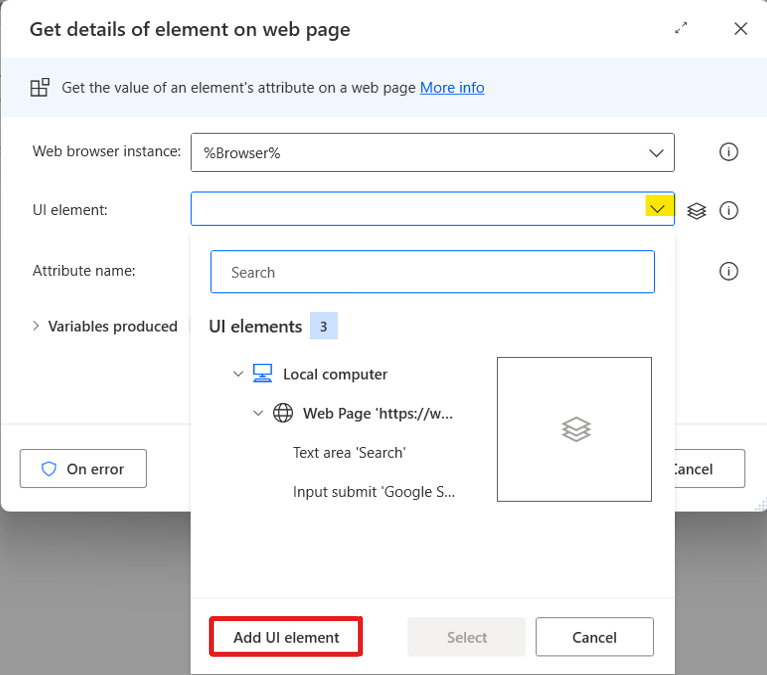
Task: Click info icon beside Attribute name
Action: coord(728,271)
